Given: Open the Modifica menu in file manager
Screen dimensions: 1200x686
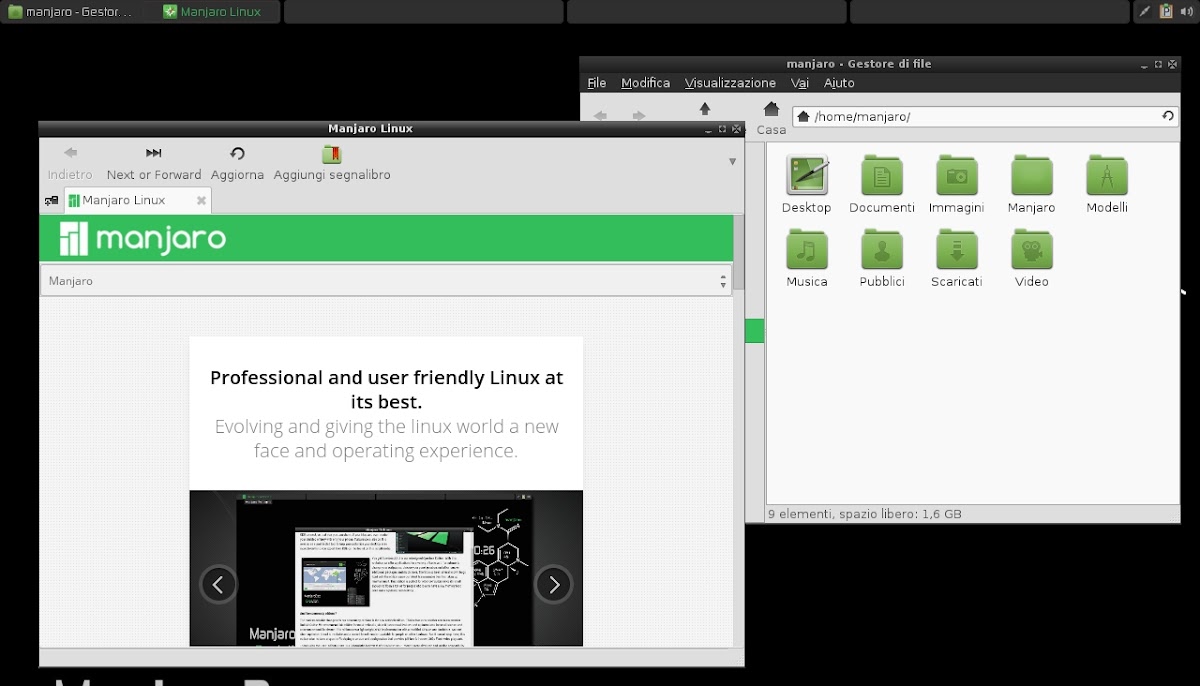Looking at the screenshot, I should coord(645,83).
